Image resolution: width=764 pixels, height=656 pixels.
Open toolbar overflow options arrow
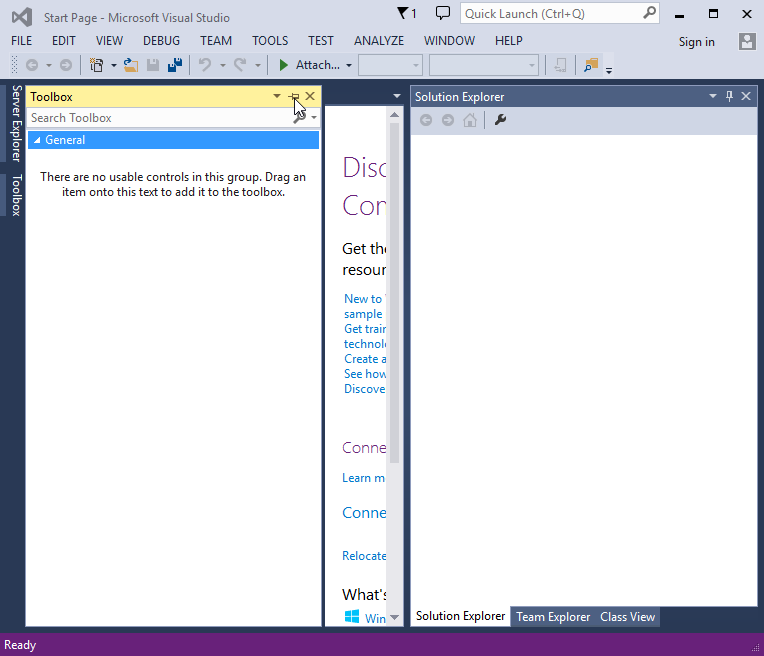click(609, 70)
